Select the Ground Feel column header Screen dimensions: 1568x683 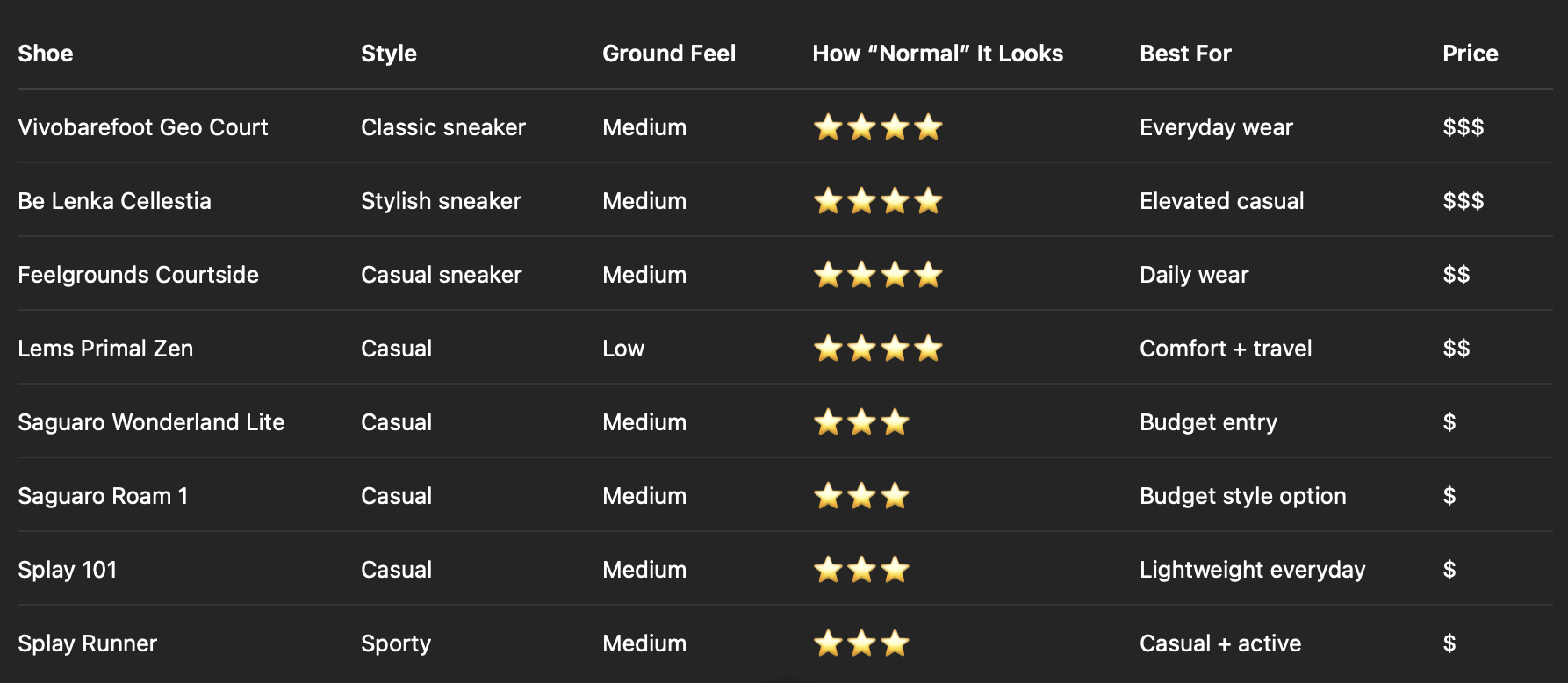pos(669,54)
